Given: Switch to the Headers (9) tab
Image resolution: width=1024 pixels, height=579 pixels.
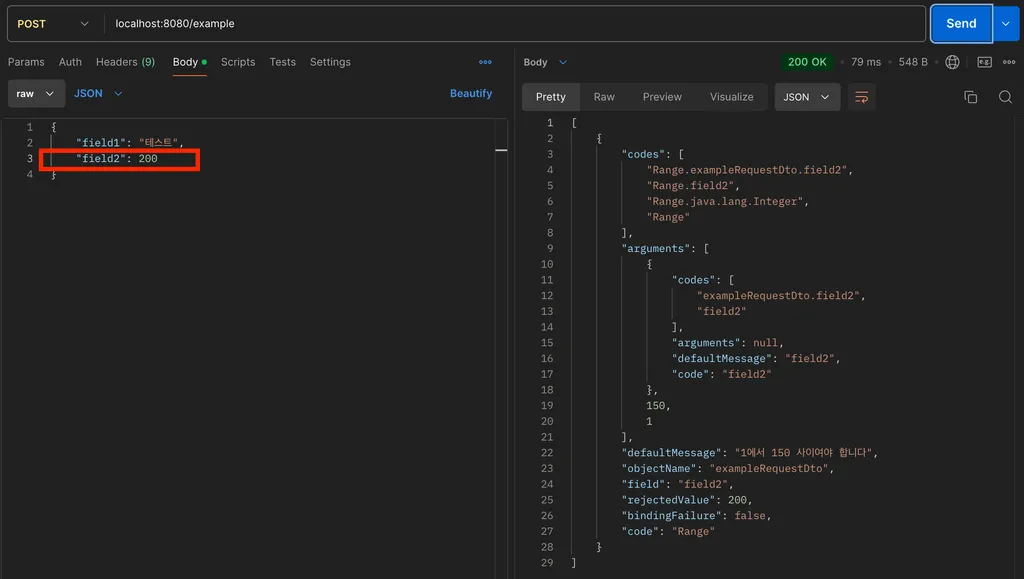Looking at the screenshot, I should 125,62.
